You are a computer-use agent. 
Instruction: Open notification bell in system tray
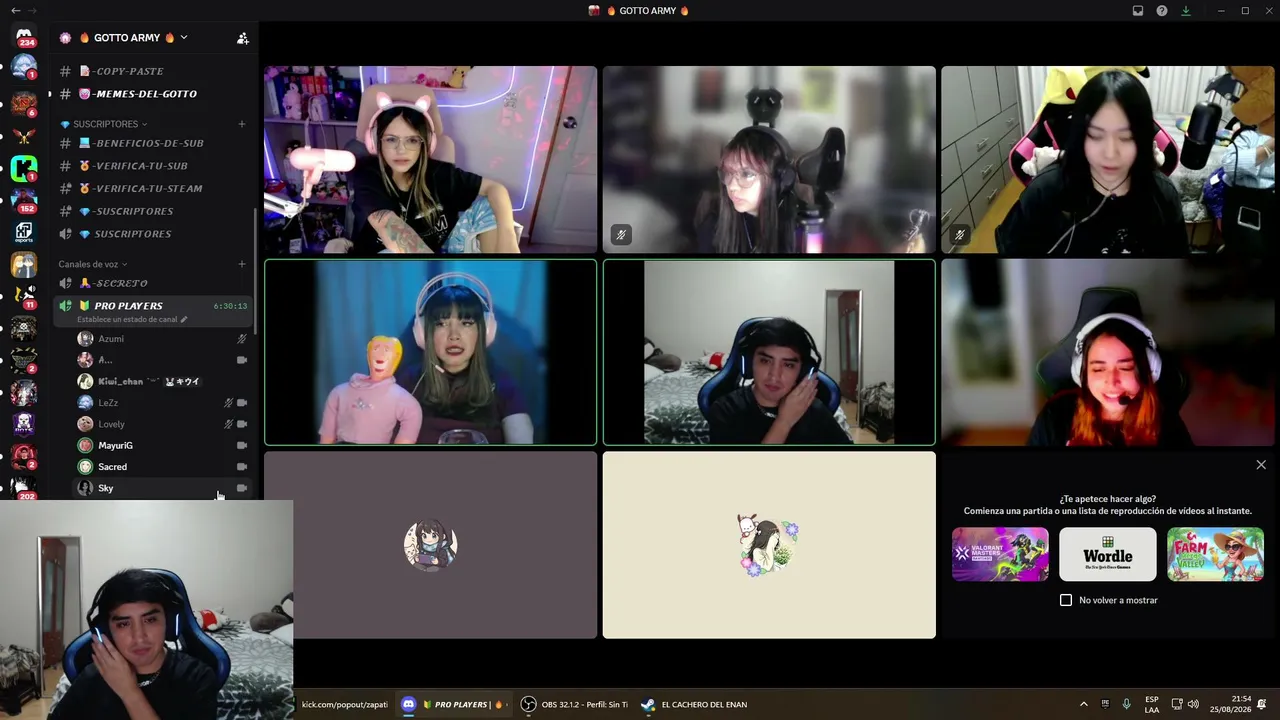click(1262, 704)
